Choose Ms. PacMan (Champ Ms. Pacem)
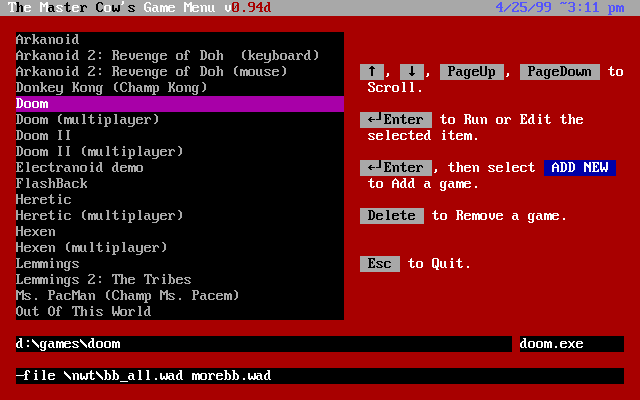The image size is (640, 400). (180, 296)
